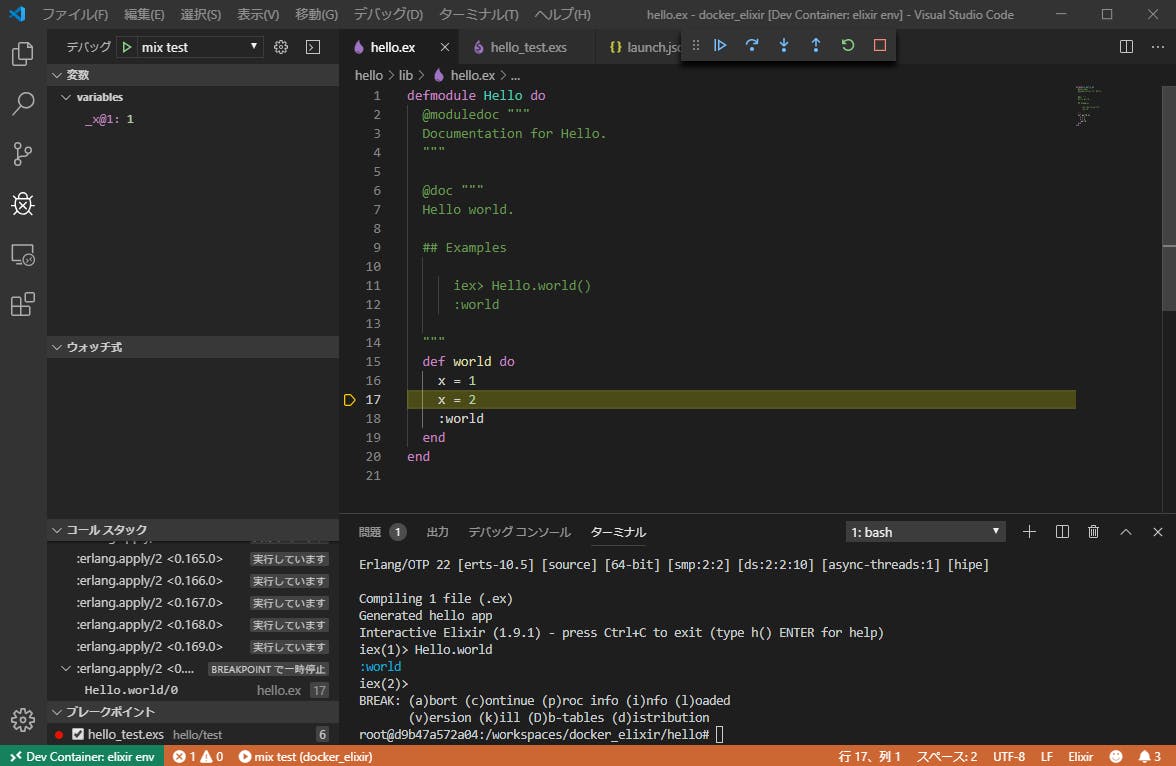Open launch.json via debug gear icon
This screenshot has height=766, width=1176.
point(281,47)
